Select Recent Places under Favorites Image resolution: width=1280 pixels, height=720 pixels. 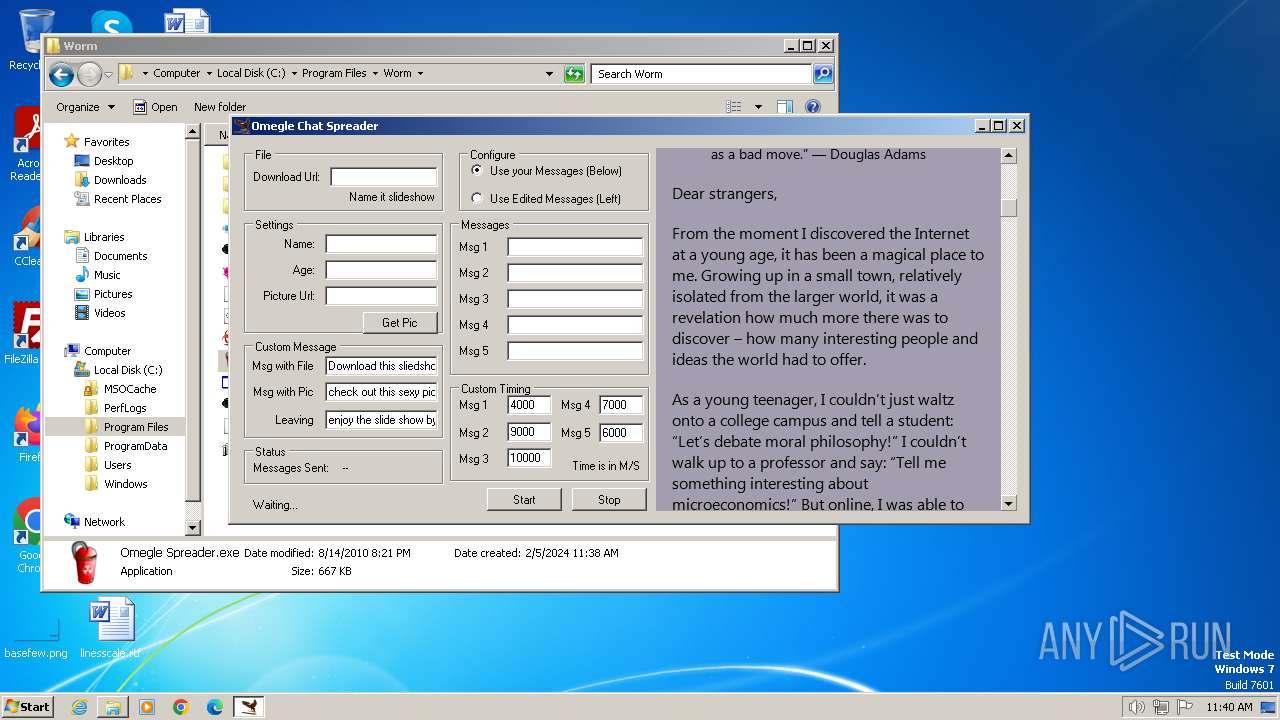coord(127,199)
